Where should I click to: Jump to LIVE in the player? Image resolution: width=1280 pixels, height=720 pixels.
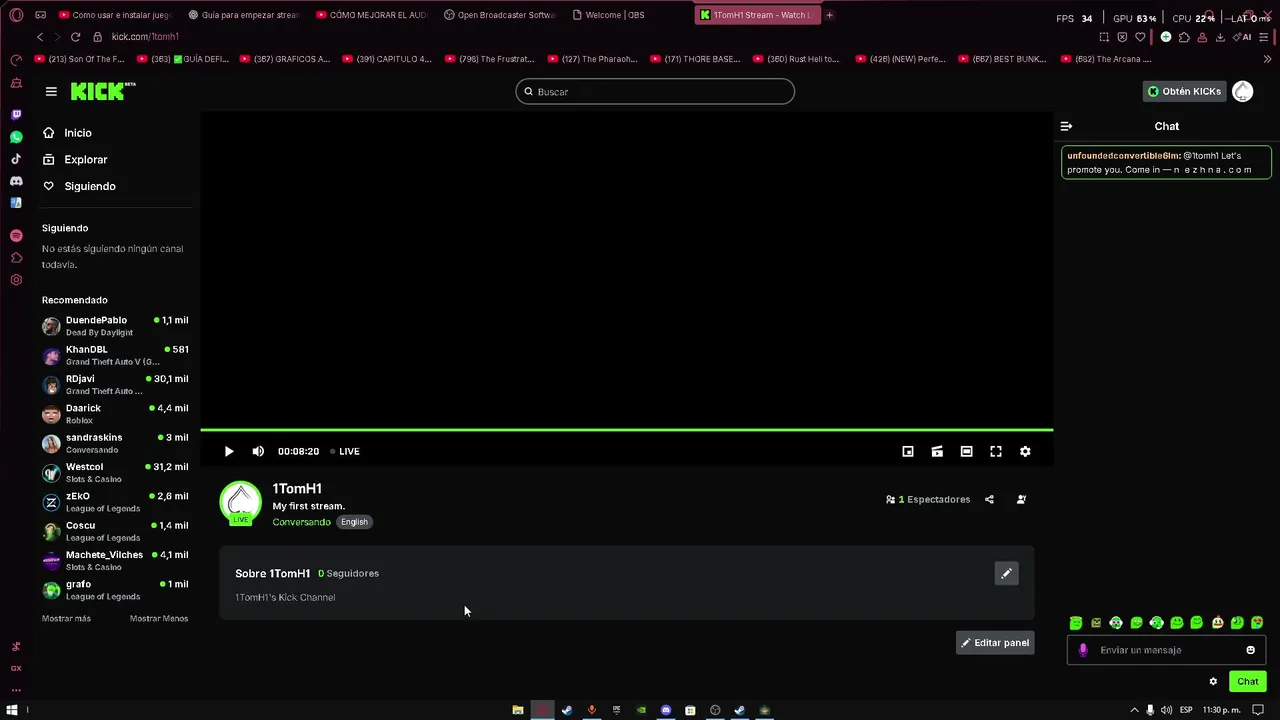click(345, 451)
